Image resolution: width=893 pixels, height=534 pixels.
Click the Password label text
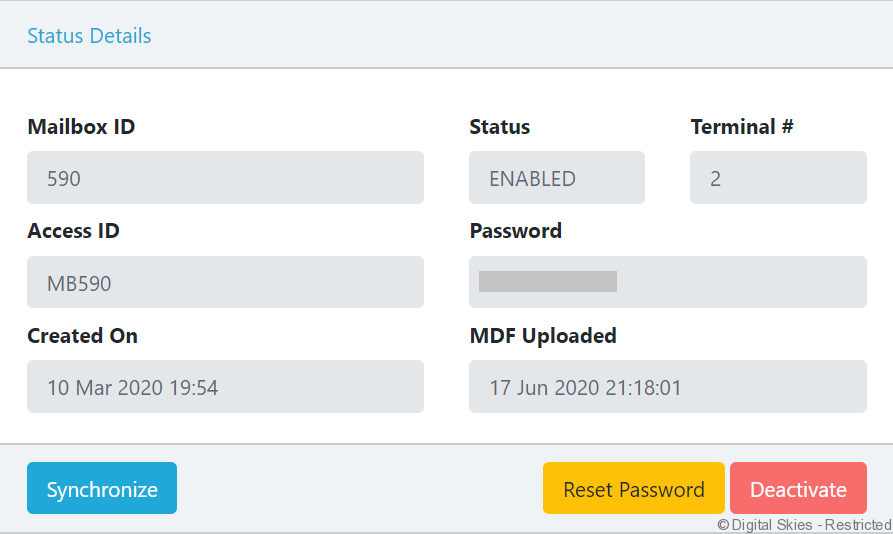pyautogui.click(x=515, y=231)
